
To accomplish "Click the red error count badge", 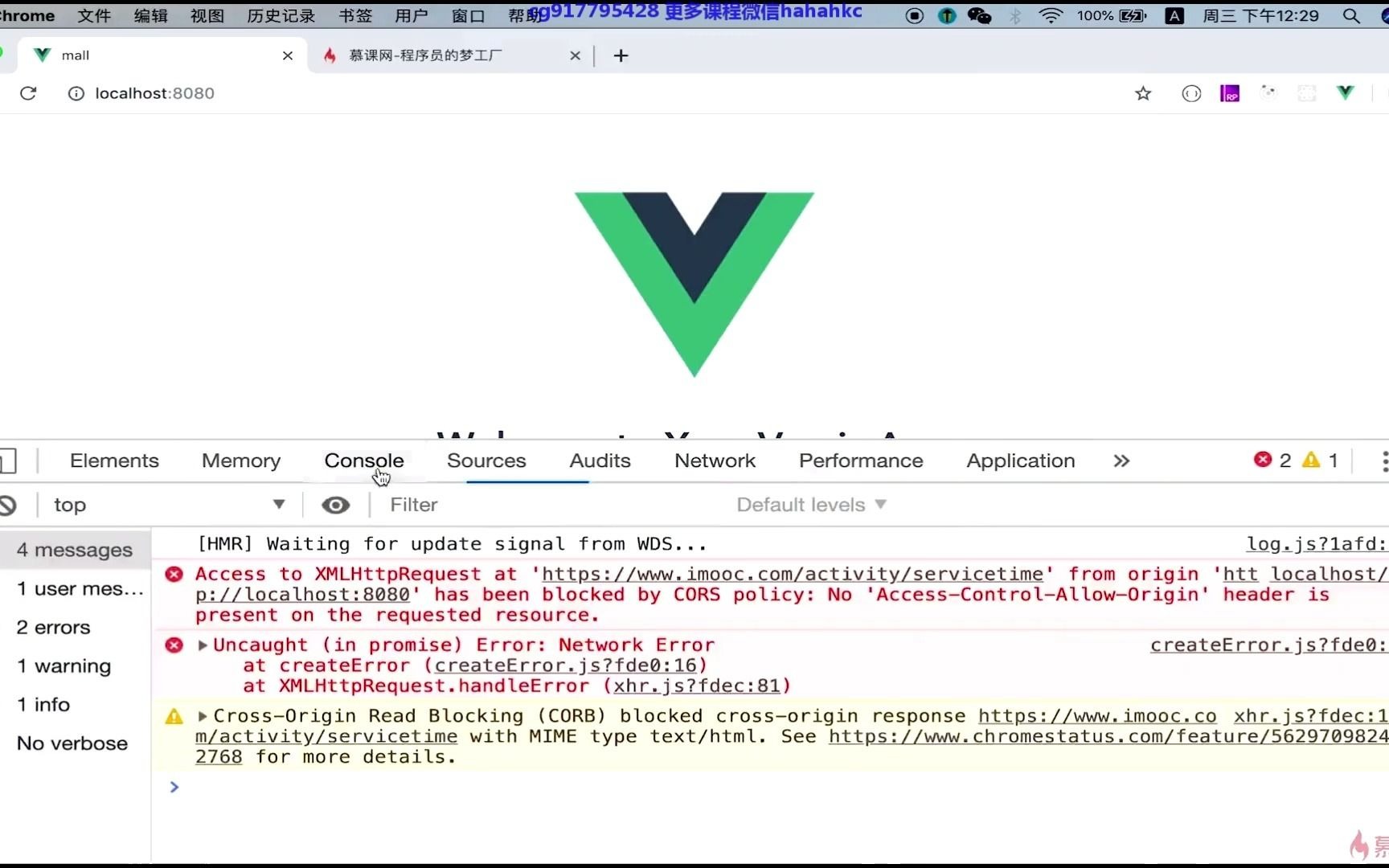I will (x=1272, y=460).
